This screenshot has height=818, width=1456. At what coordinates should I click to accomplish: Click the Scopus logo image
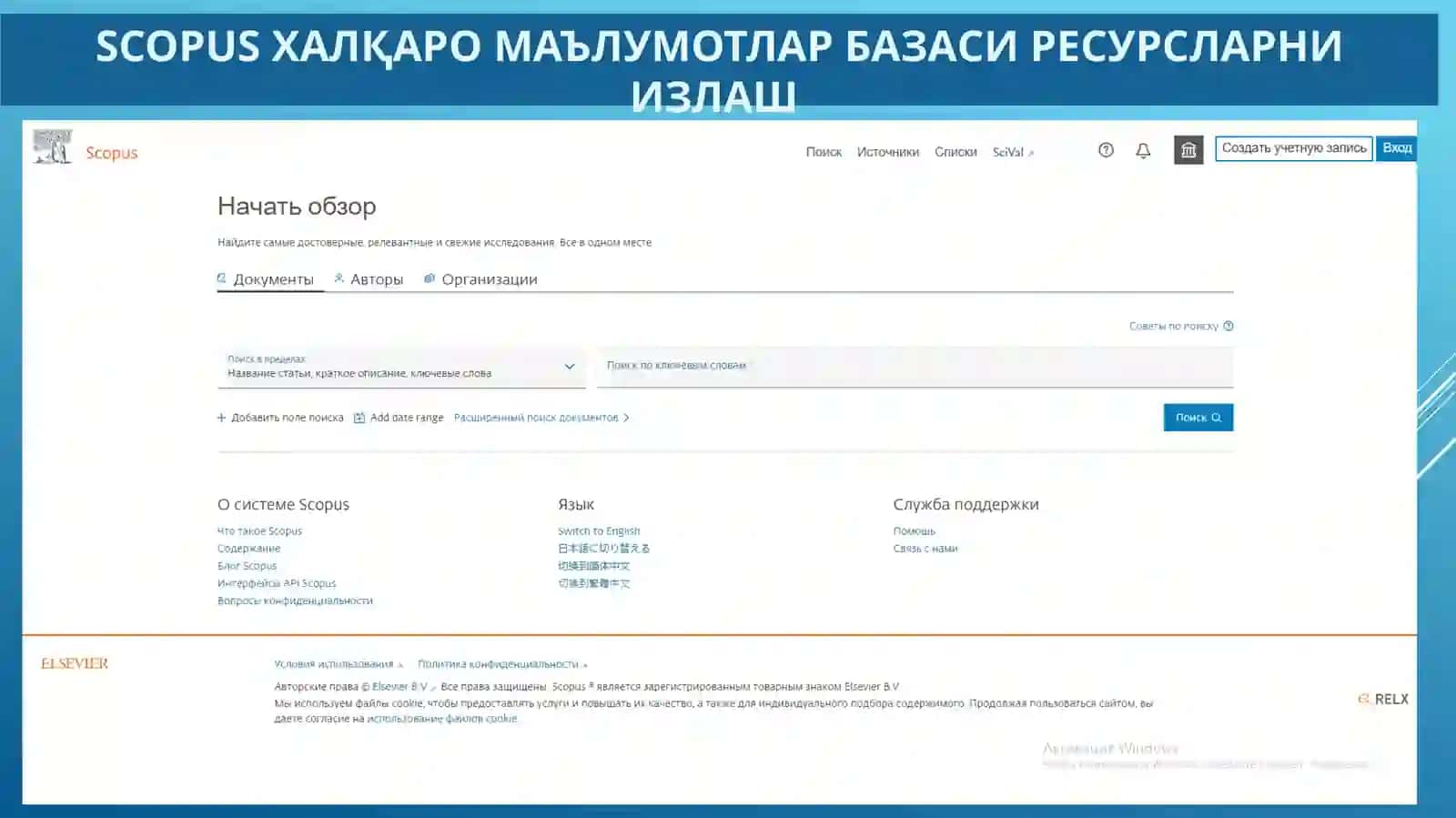pyautogui.click(x=52, y=146)
